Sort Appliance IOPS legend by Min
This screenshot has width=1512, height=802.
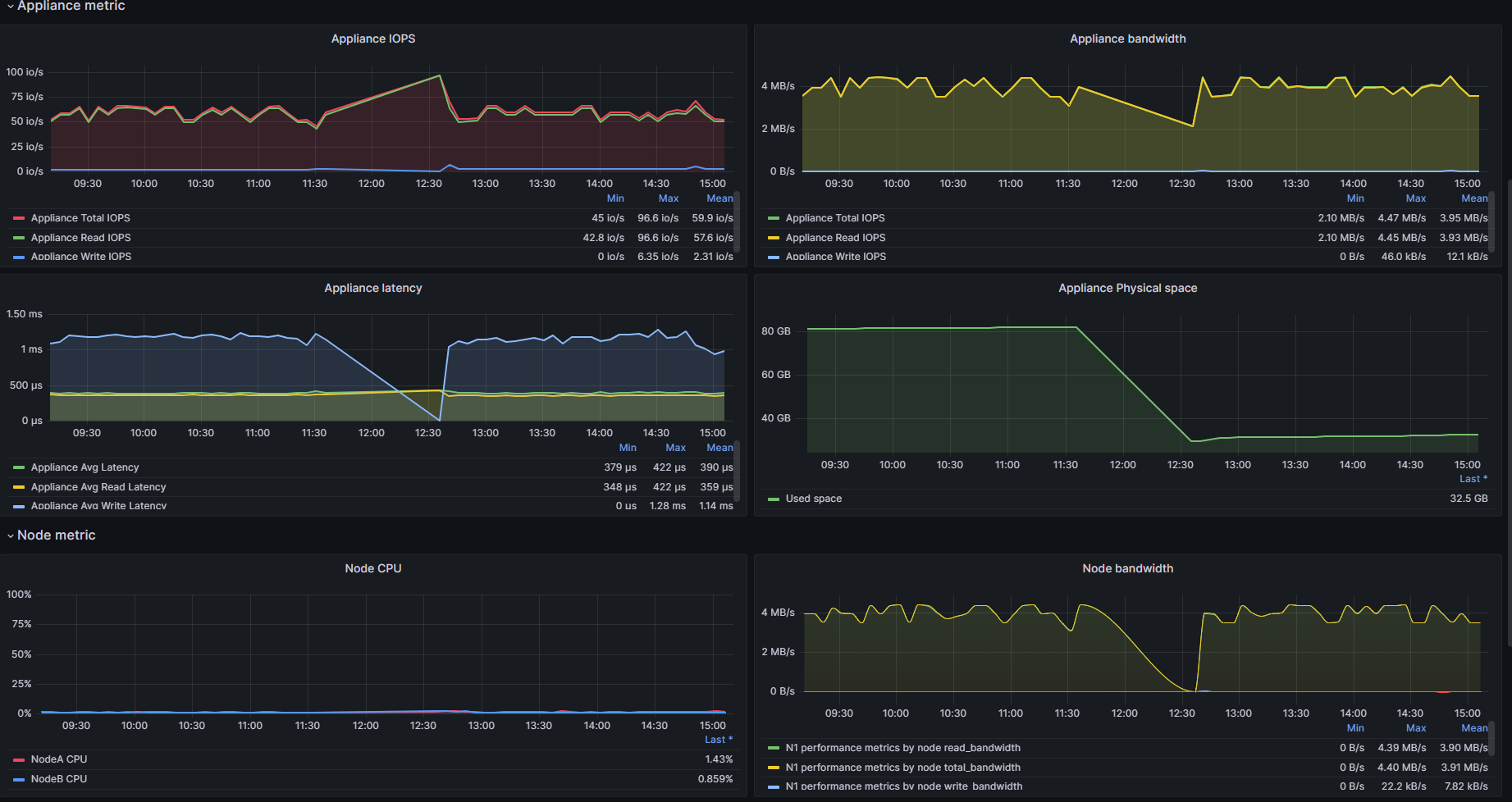click(x=615, y=198)
